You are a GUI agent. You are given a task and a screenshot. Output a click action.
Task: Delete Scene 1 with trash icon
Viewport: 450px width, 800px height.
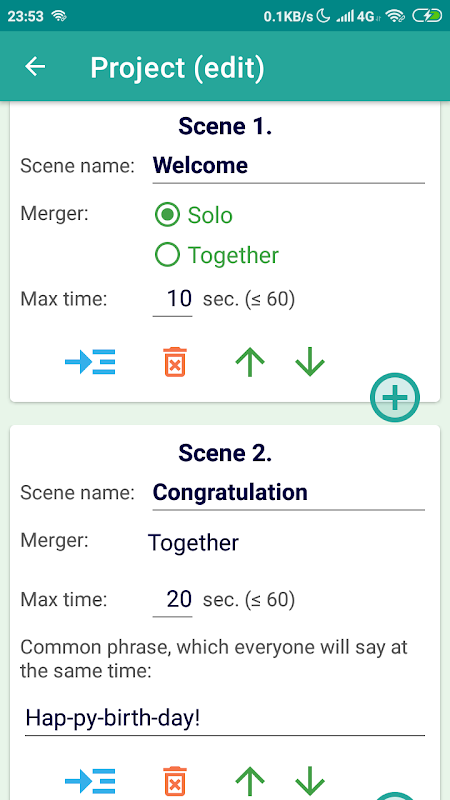(174, 362)
